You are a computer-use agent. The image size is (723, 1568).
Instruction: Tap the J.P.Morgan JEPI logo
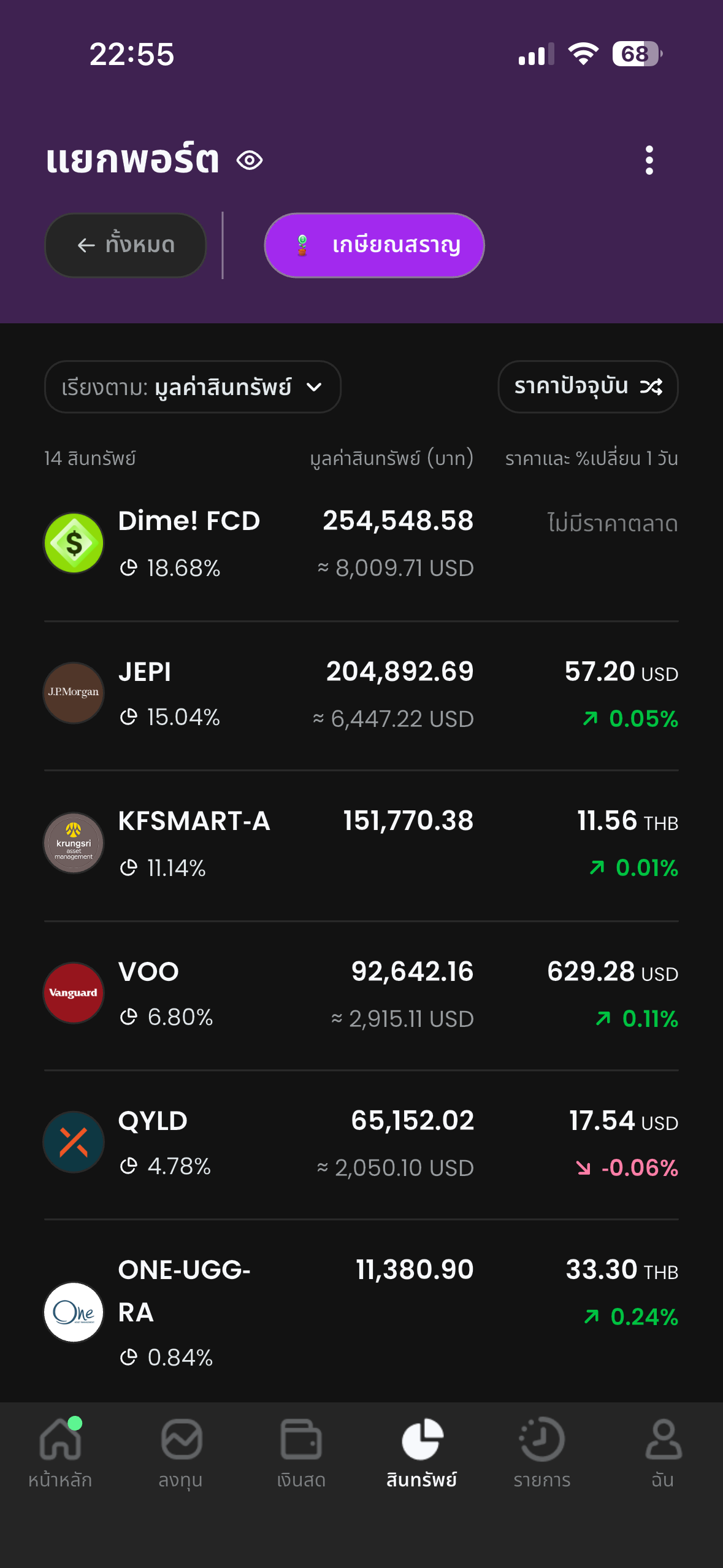[74, 693]
